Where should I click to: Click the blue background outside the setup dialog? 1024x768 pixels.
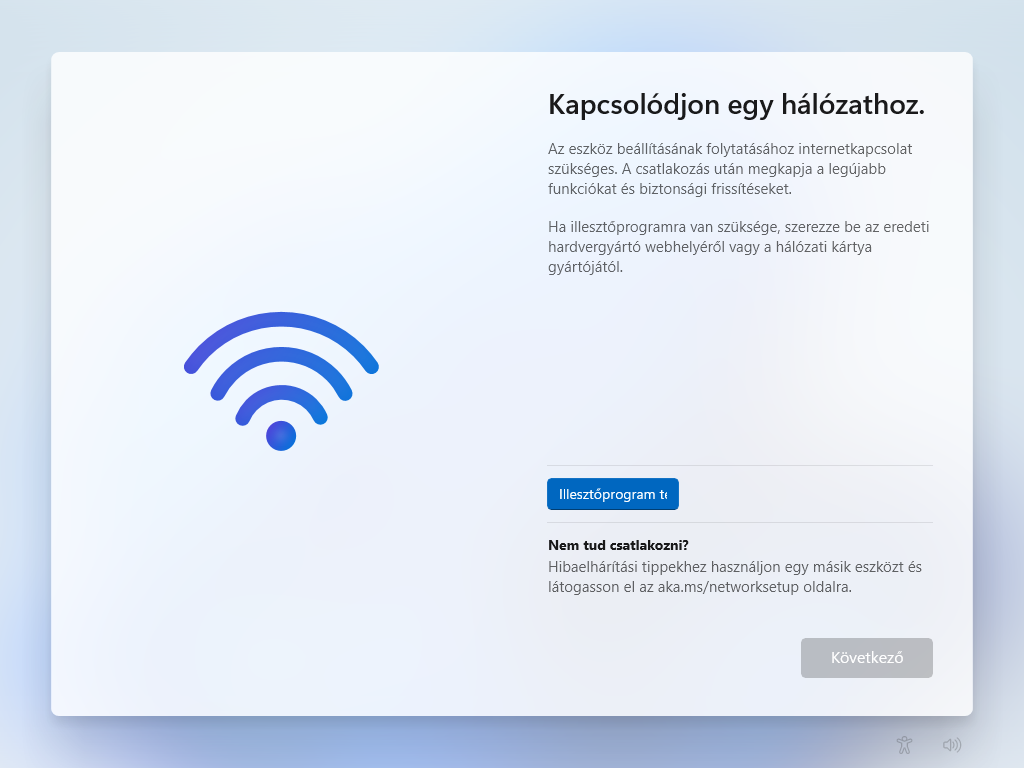pos(25,392)
